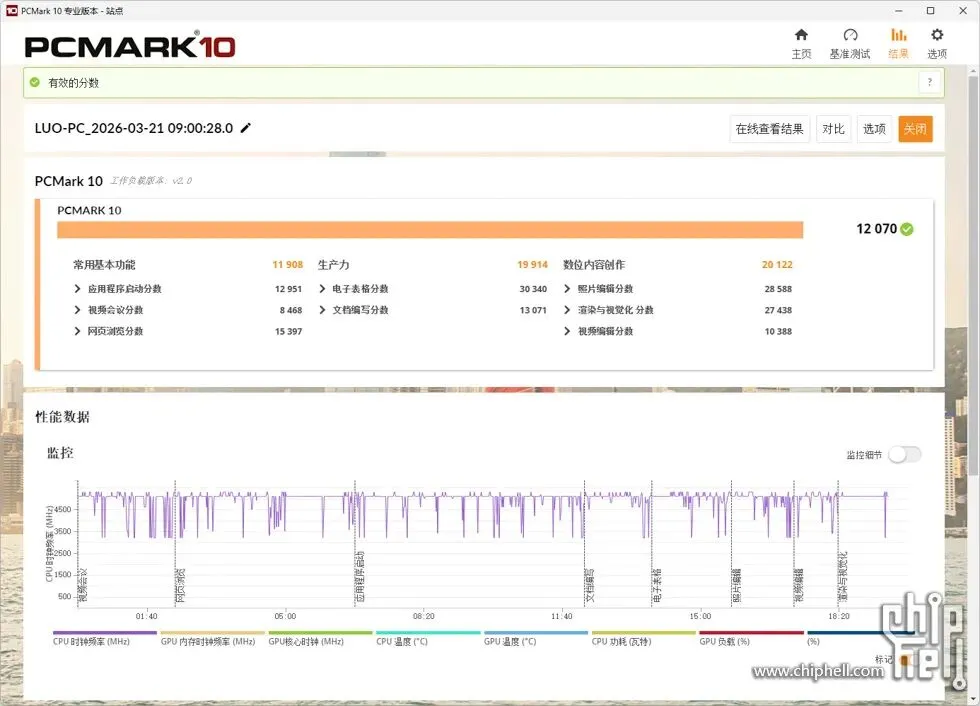This screenshot has width=980, height=706.
Task: Expand 渲染与视觉化分数 row
Action: 567,310
